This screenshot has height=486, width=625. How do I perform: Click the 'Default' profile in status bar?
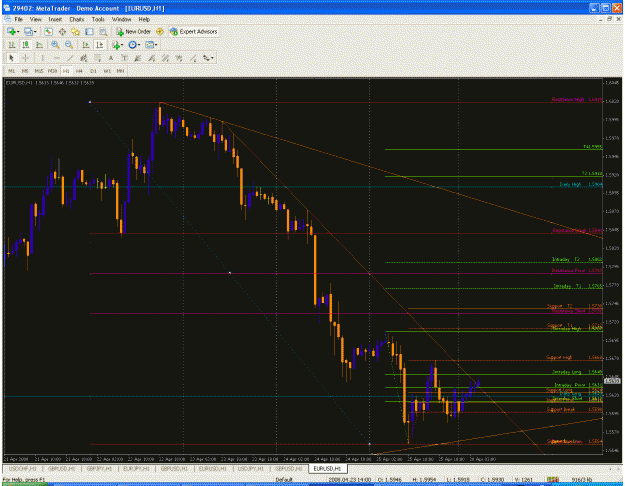[x=284, y=480]
